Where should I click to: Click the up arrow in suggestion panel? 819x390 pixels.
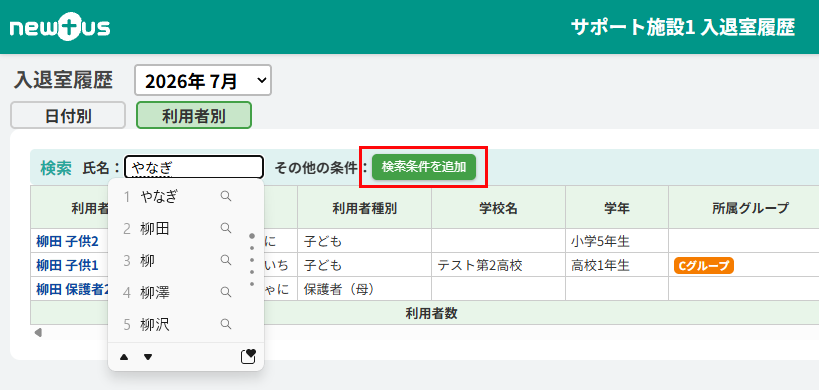(x=124, y=357)
